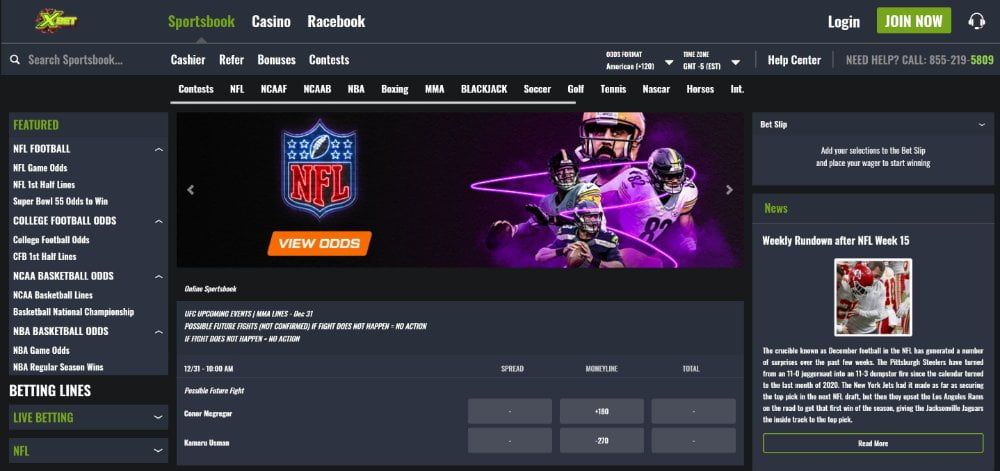Select Conor Mcgregor +190 moneyline
The height and width of the screenshot is (471, 1000).
coord(601,412)
